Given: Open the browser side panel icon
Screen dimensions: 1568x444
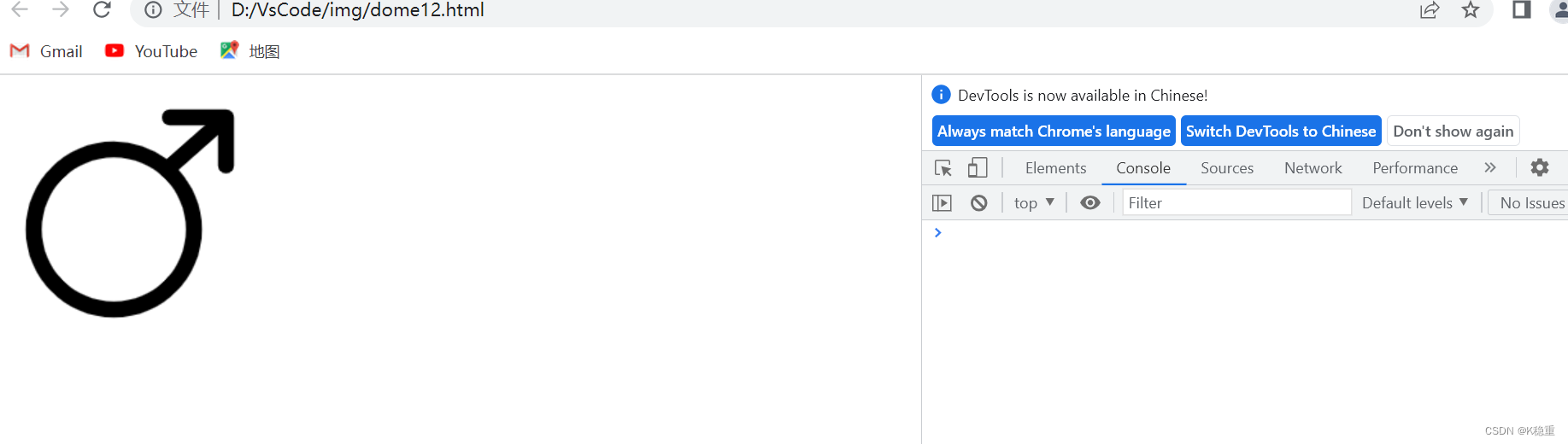Looking at the screenshot, I should coord(1521,9).
